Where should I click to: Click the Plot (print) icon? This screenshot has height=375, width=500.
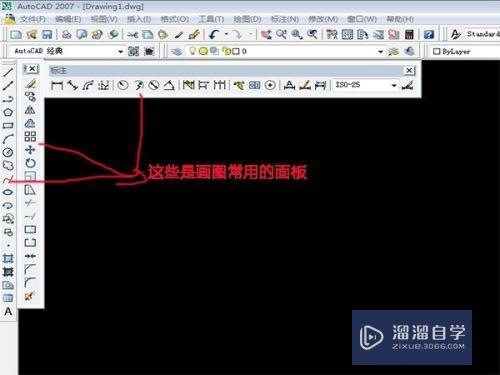(66, 34)
